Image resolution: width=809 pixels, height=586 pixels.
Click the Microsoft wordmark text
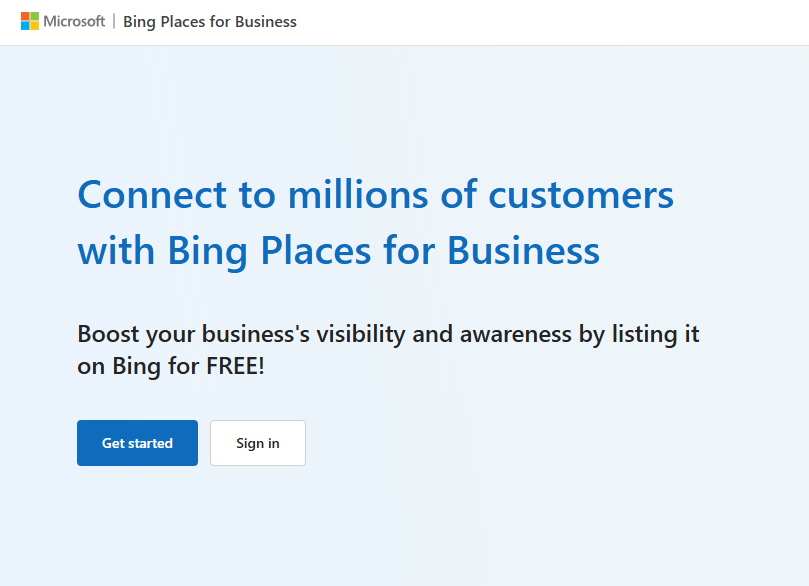coord(74,21)
